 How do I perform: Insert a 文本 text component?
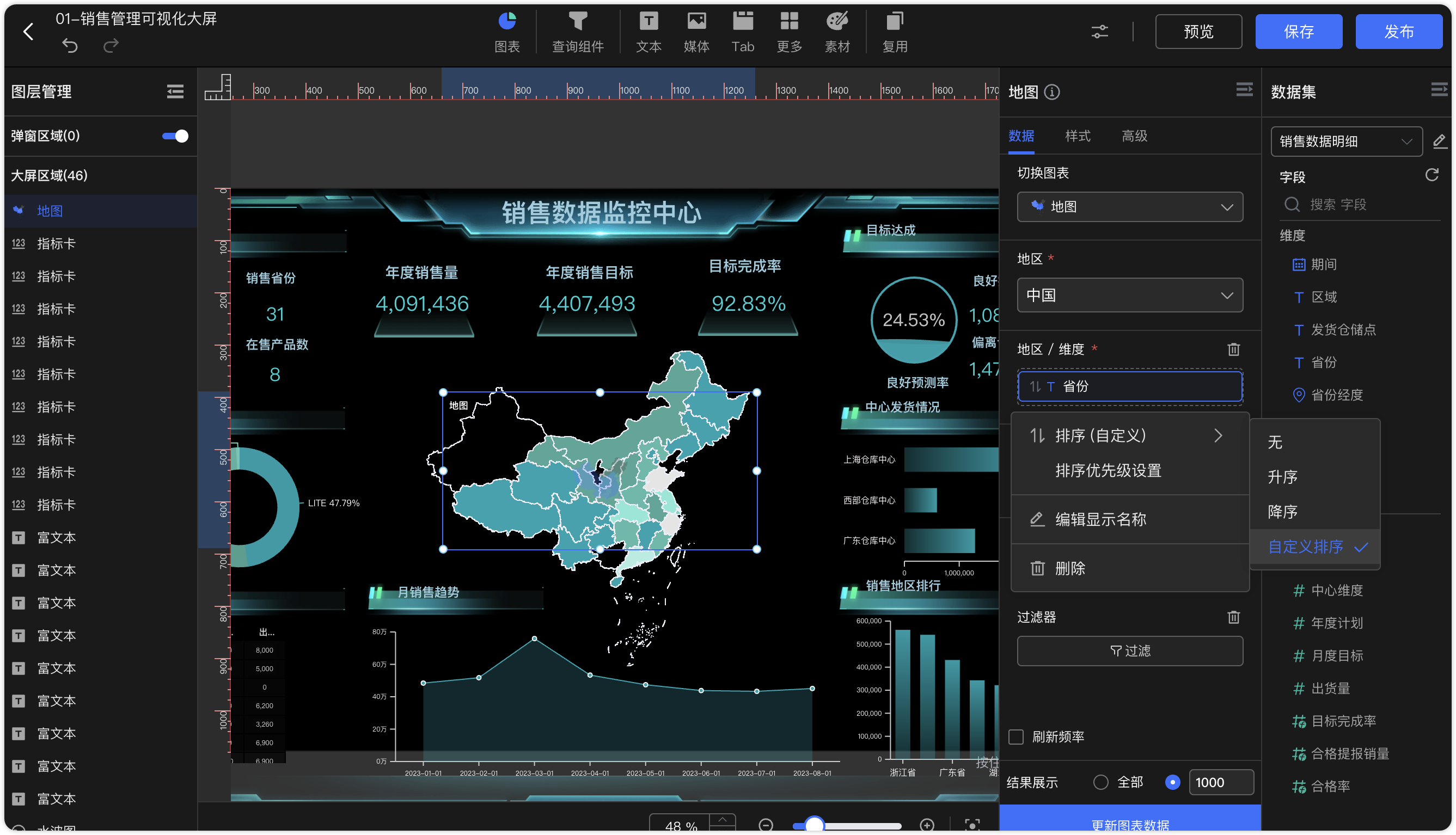tap(649, 32)
